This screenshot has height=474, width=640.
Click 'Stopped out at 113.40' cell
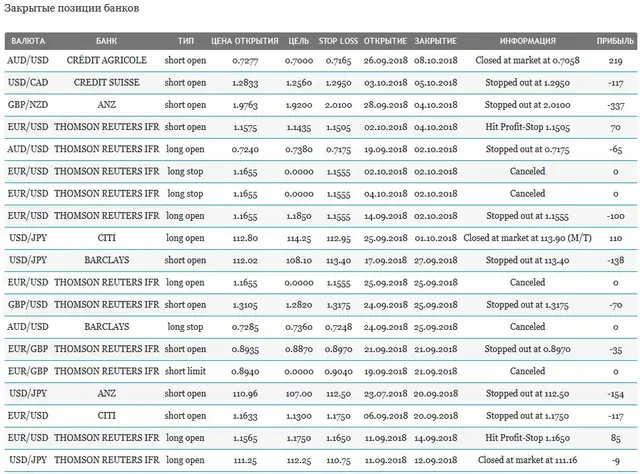[x=527, y=260]
